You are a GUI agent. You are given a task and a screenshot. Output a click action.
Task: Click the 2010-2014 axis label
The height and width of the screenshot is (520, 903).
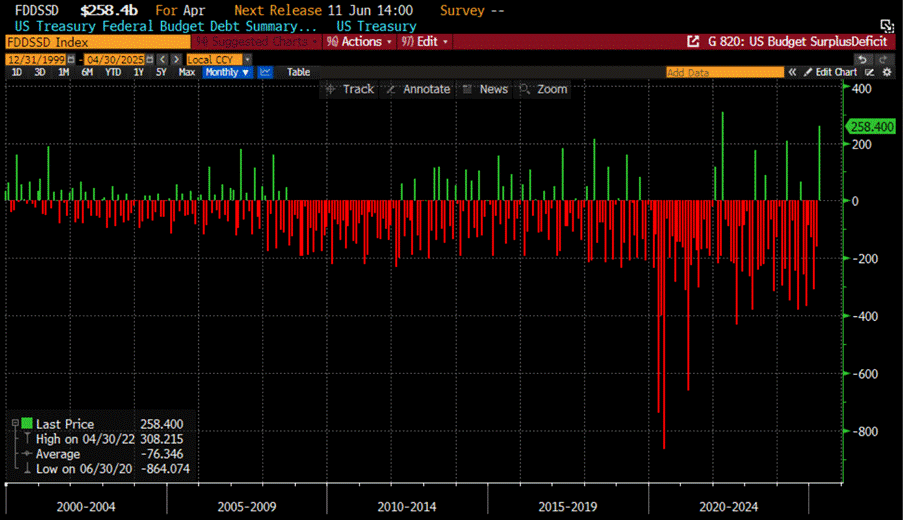(x=407, y=507)
